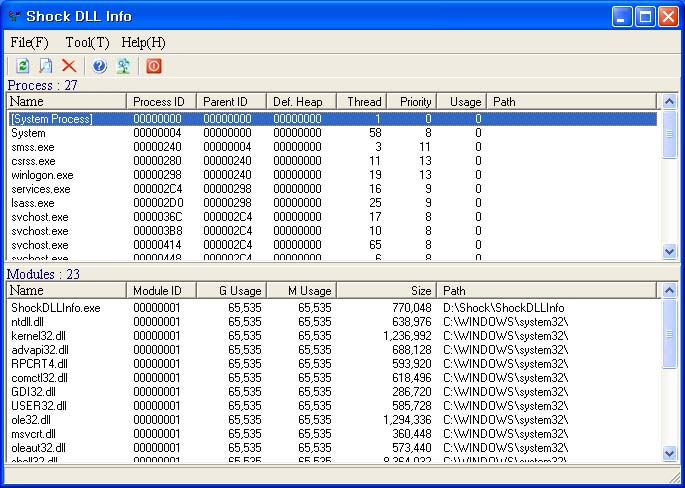The height and width of the screenshot is (488, 685).
Task: Maximize the Shock DLL Info window
Action: pos(645,17)
